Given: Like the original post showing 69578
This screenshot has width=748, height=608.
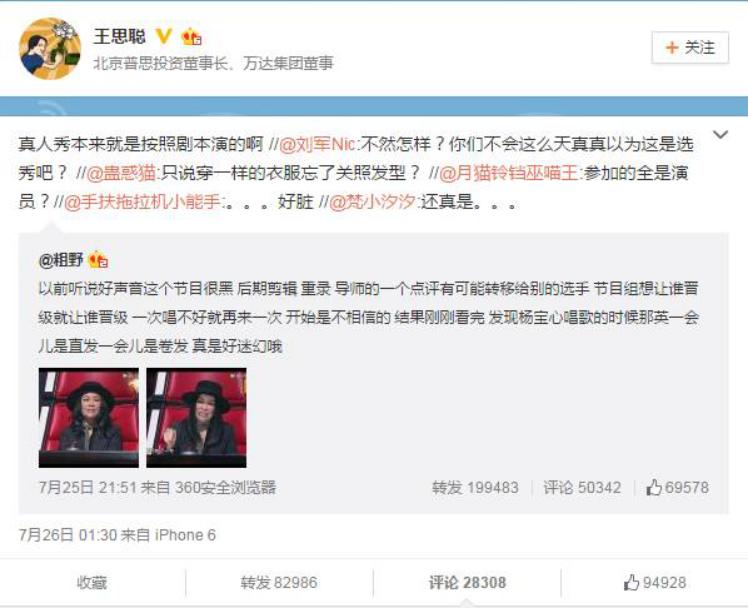Looking at the screenshot, I should click(x=677, y=487).
